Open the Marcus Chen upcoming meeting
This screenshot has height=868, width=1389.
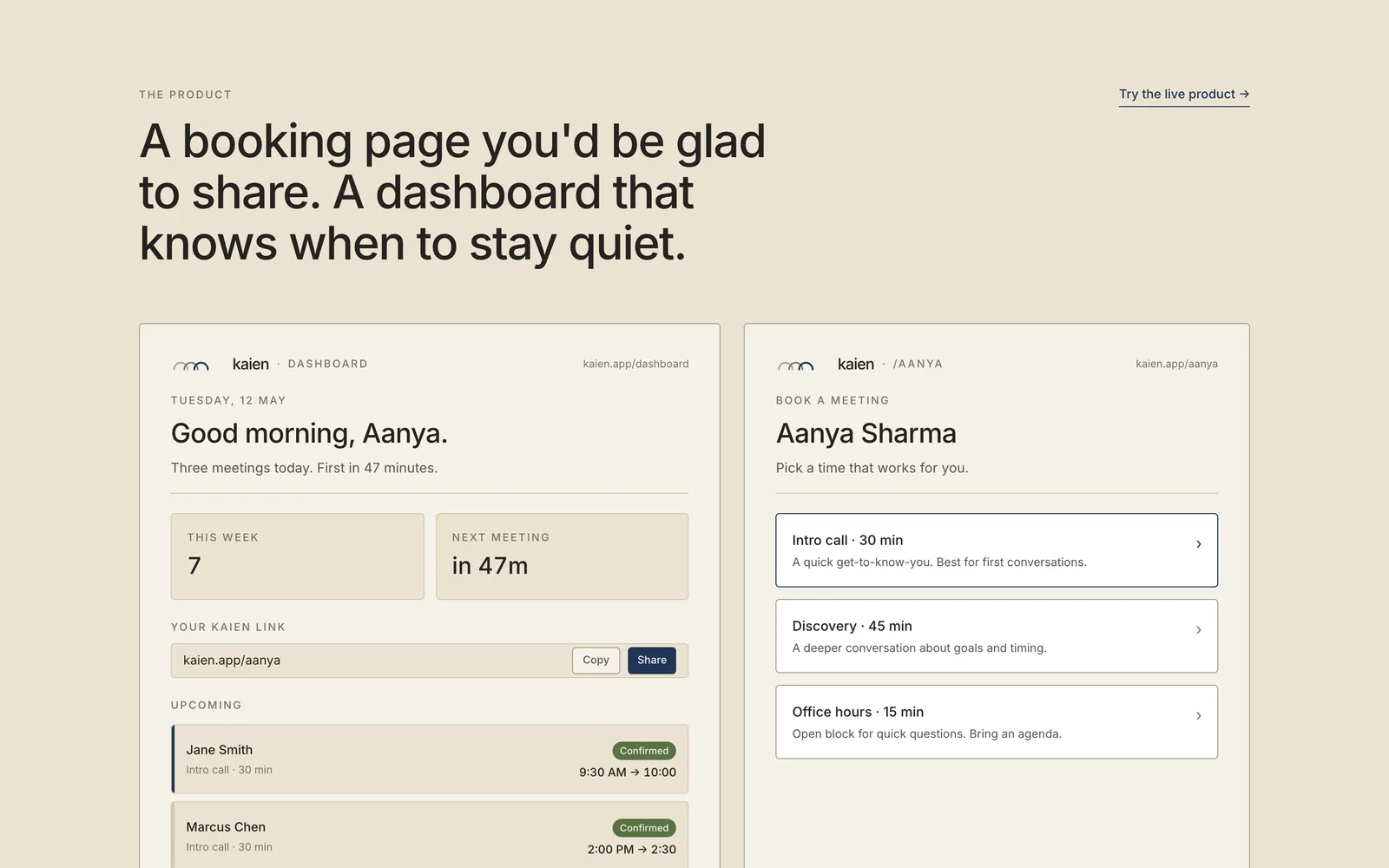click(x=430, y=835)
